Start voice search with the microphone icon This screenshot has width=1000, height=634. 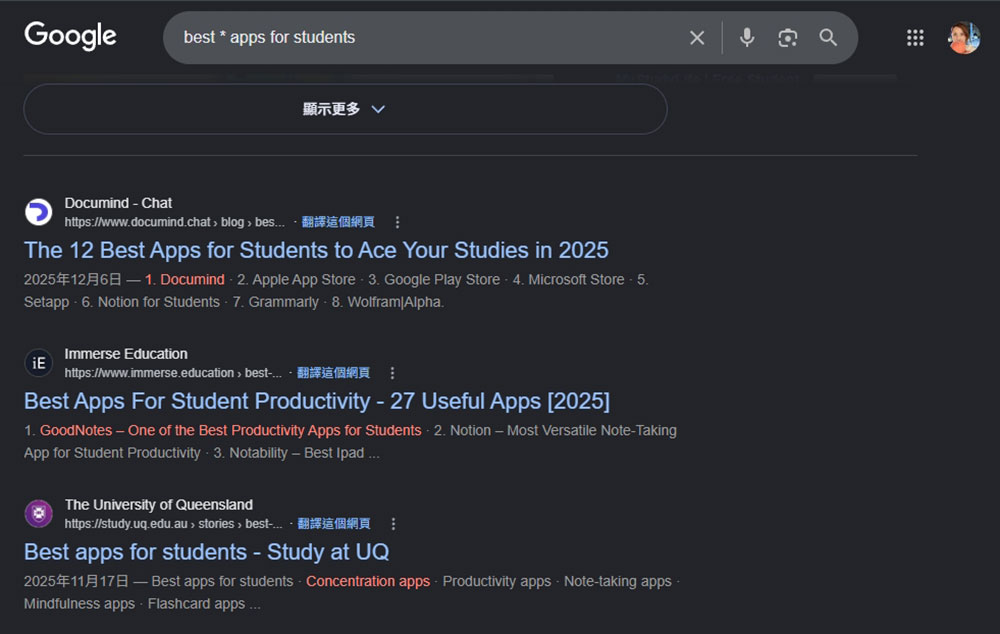pyautogui.click(x=747, y=38)
